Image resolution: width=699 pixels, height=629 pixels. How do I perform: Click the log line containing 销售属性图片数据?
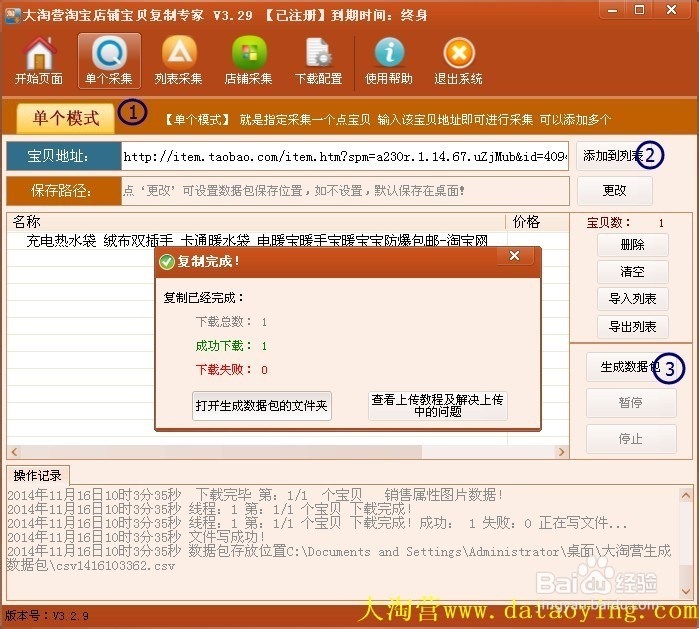(x=255, y=495)
